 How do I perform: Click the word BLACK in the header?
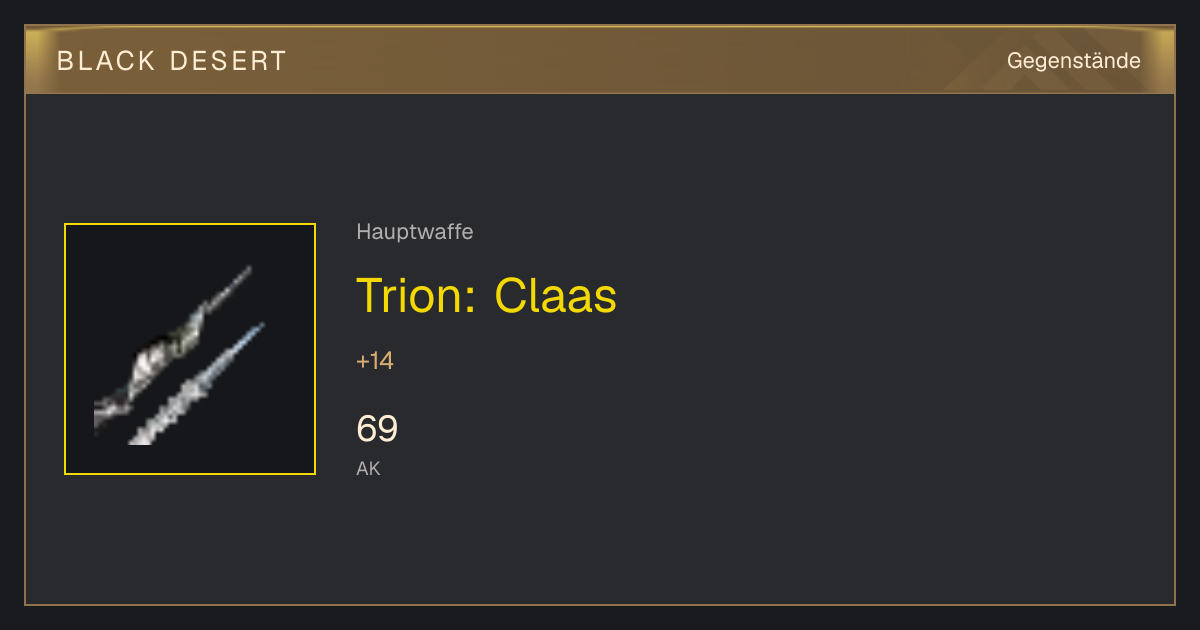click(x=106, y=61)
